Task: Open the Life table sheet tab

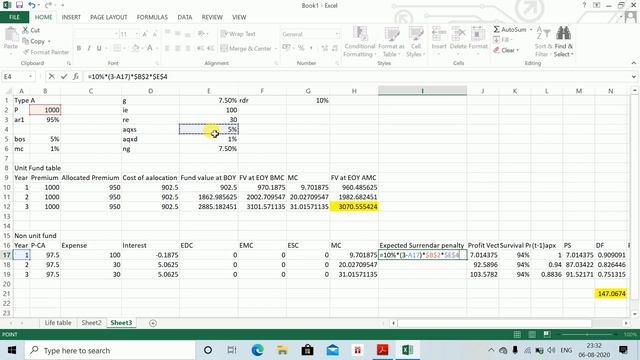Action: click(x=58, y=323)
